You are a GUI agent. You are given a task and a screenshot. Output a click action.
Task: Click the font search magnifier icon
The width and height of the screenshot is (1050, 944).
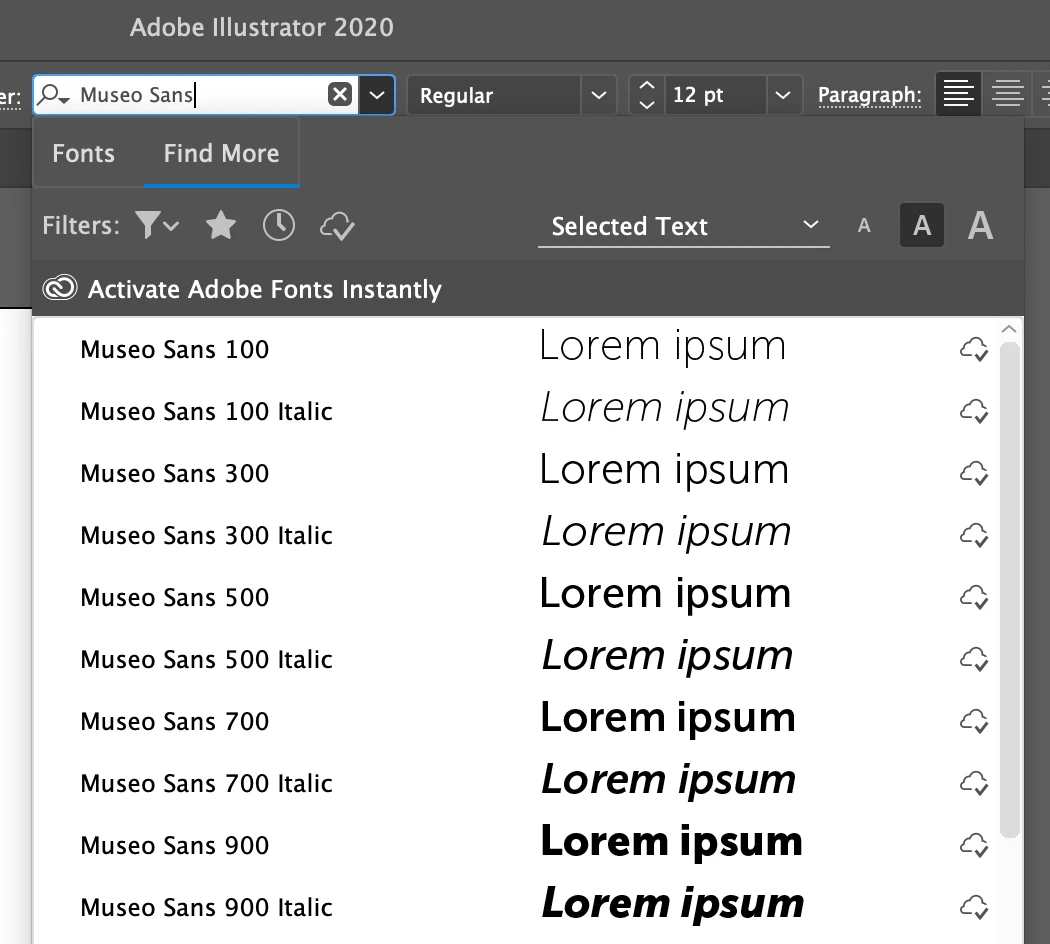tap(53, 95)
